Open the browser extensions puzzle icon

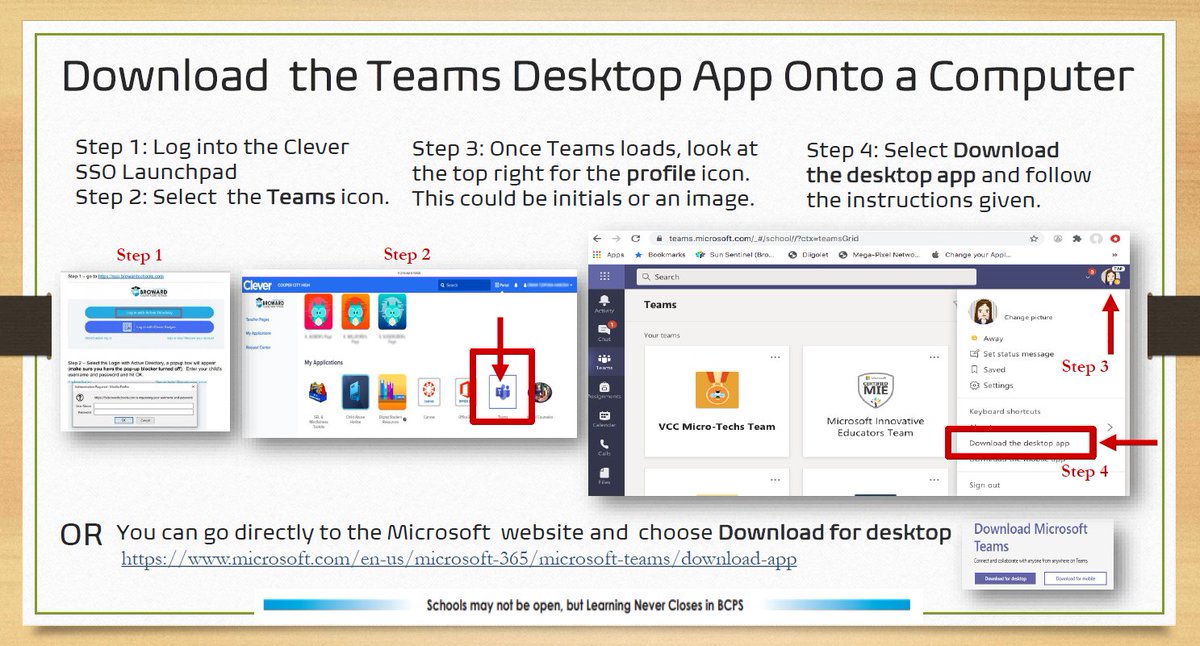click(1077, 239)
